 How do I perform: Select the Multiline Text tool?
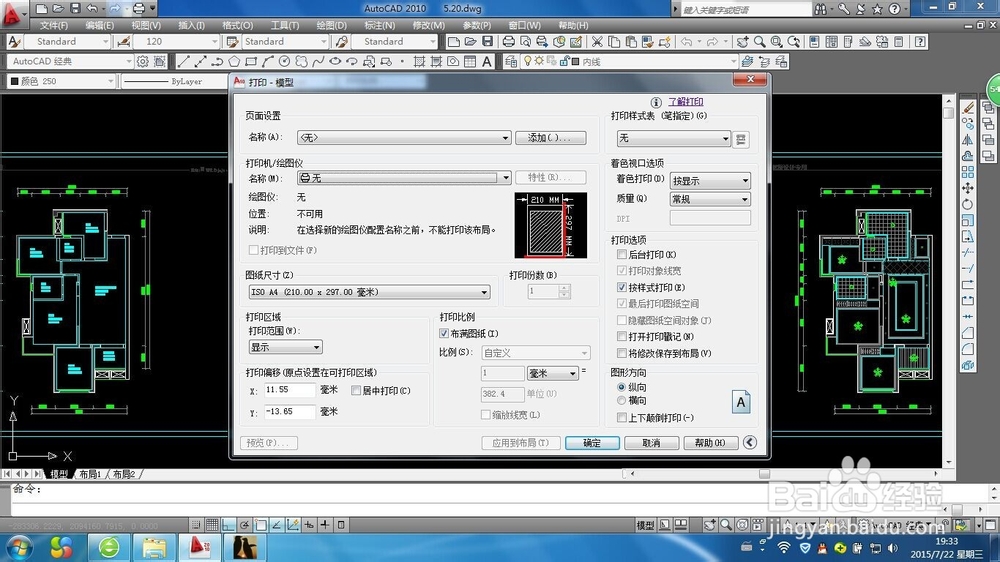[x=487, y=61]
